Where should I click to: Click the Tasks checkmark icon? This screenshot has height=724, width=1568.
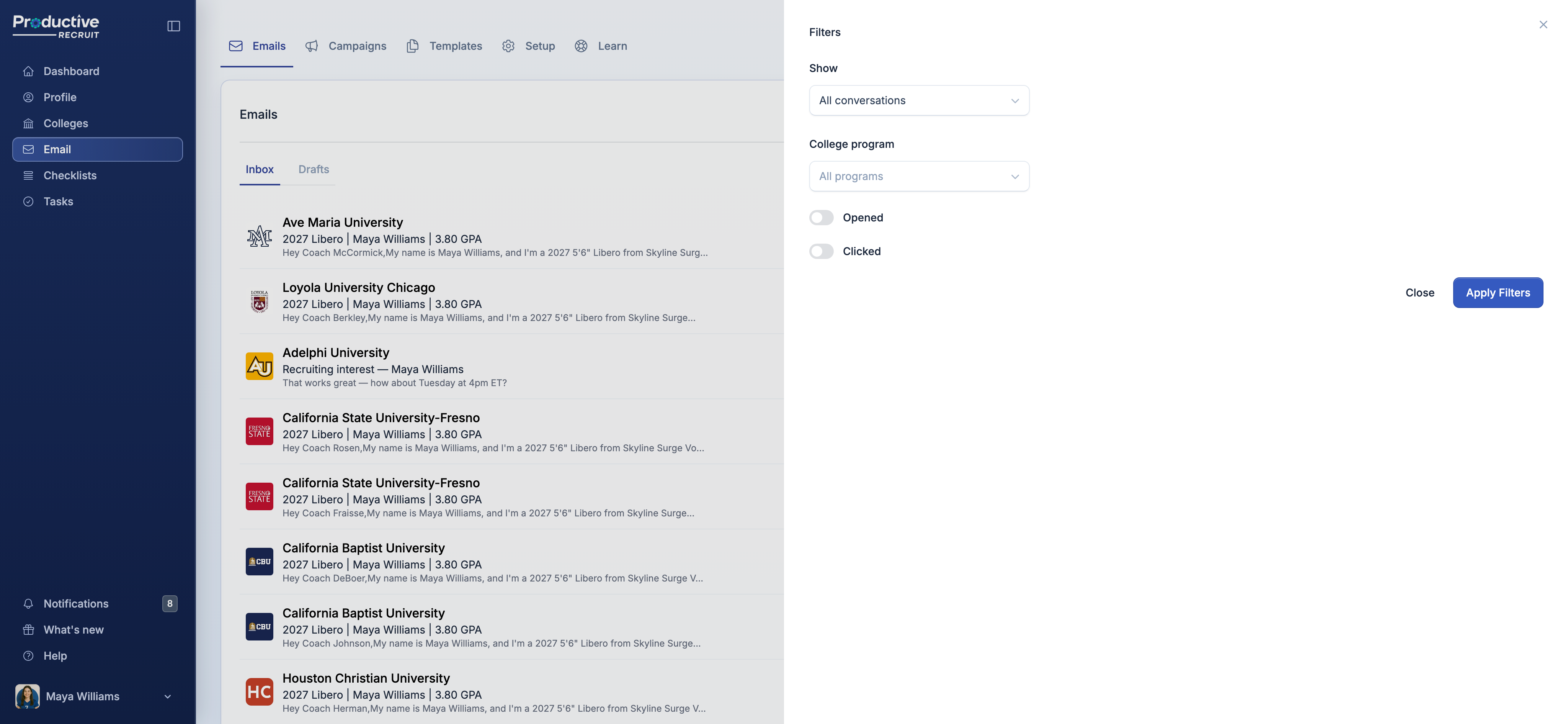[28, 201]
